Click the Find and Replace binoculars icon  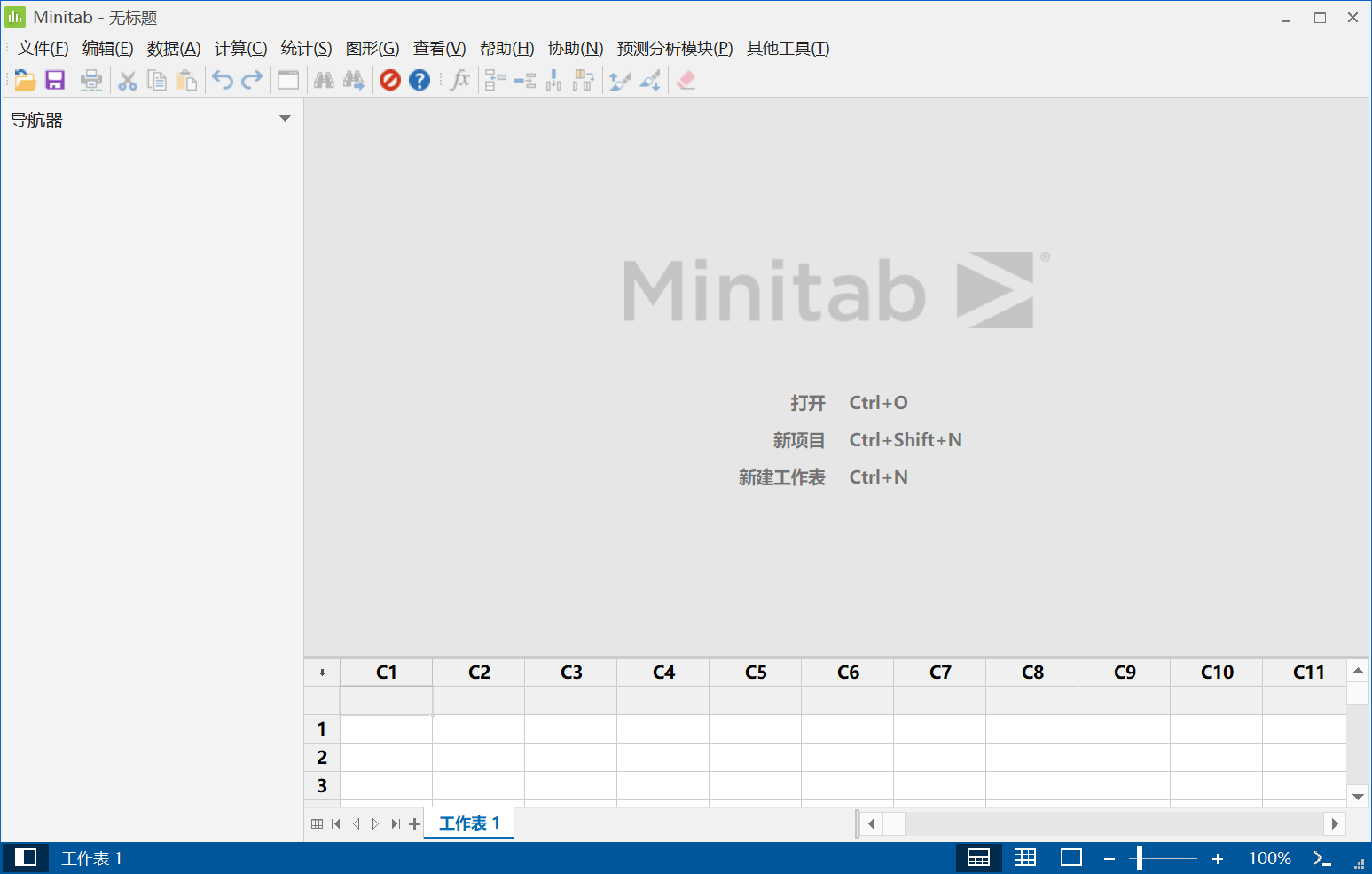pos(354,80)
